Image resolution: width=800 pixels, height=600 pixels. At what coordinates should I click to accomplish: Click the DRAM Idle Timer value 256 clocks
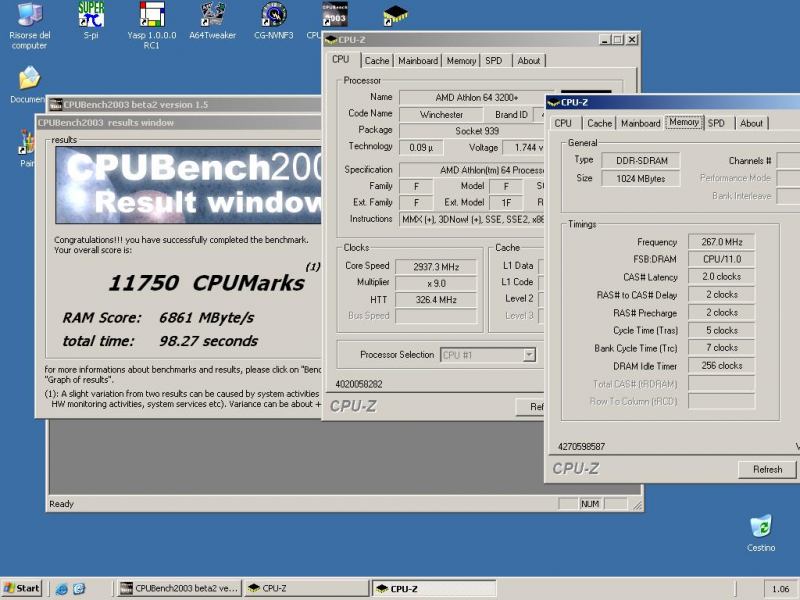point(721,366)
